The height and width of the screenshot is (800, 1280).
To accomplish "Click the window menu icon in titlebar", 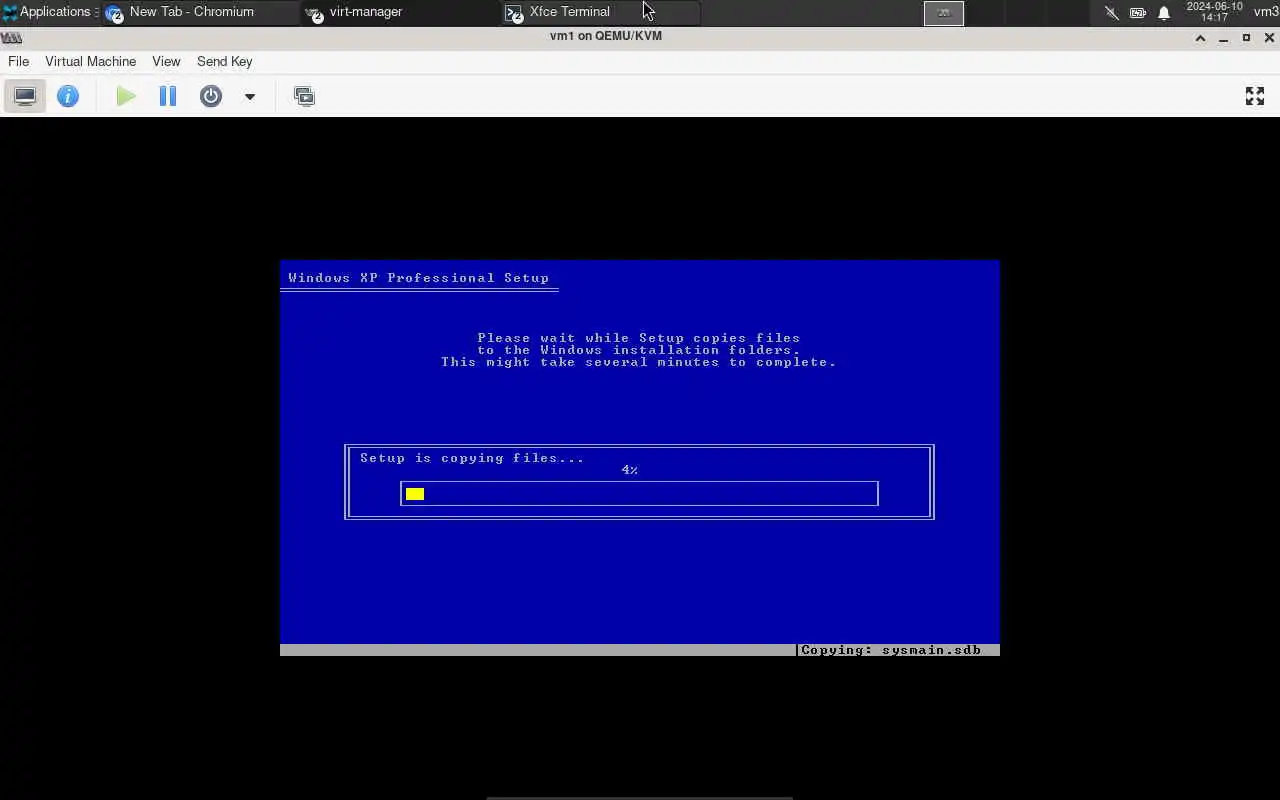I will click(x=11, y=37).
